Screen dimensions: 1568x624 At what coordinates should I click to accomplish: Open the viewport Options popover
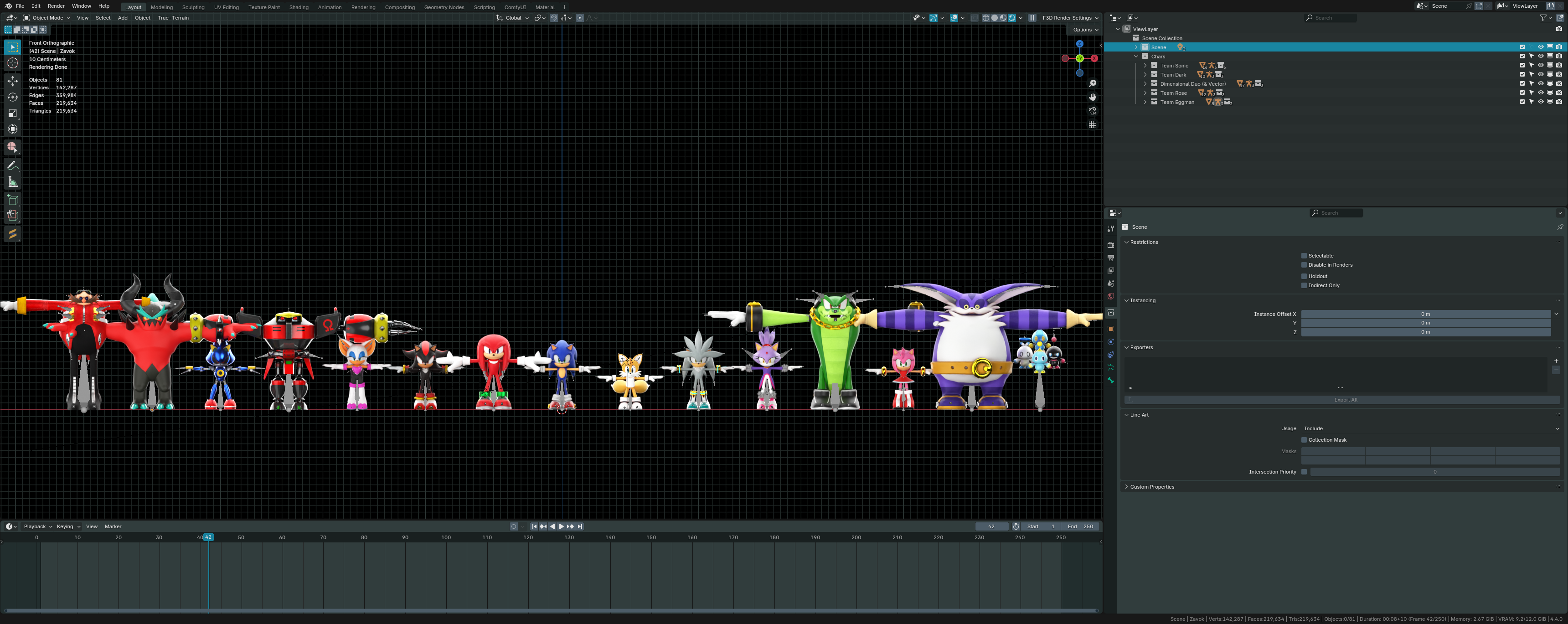click(x=1085, y=30)
